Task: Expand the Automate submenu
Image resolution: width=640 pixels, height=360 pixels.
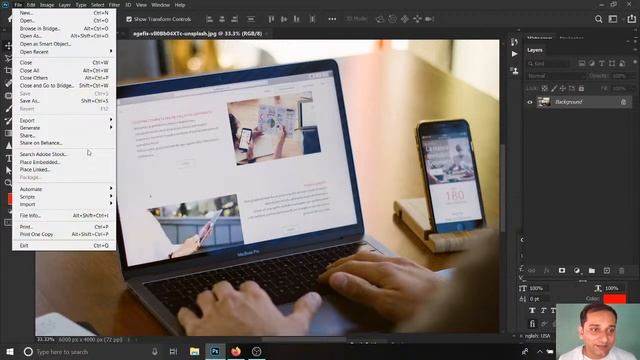Action: tap(64, 189)
